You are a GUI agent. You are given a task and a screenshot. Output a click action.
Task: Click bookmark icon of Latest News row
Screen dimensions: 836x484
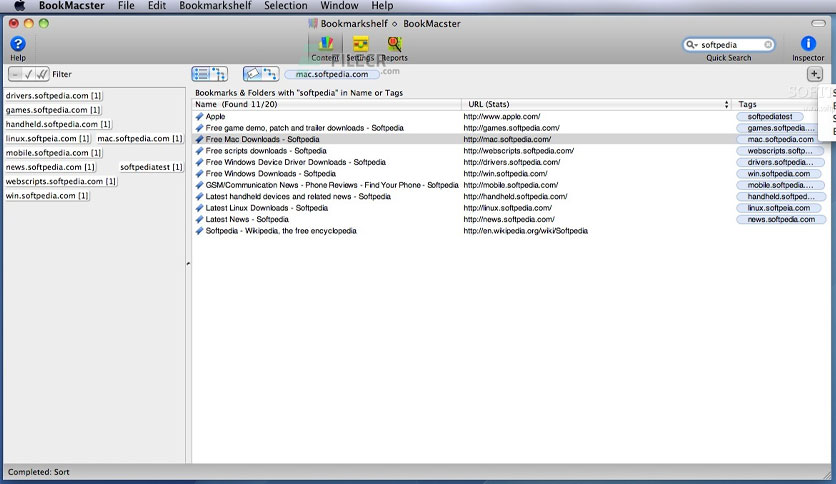point(199,219)
